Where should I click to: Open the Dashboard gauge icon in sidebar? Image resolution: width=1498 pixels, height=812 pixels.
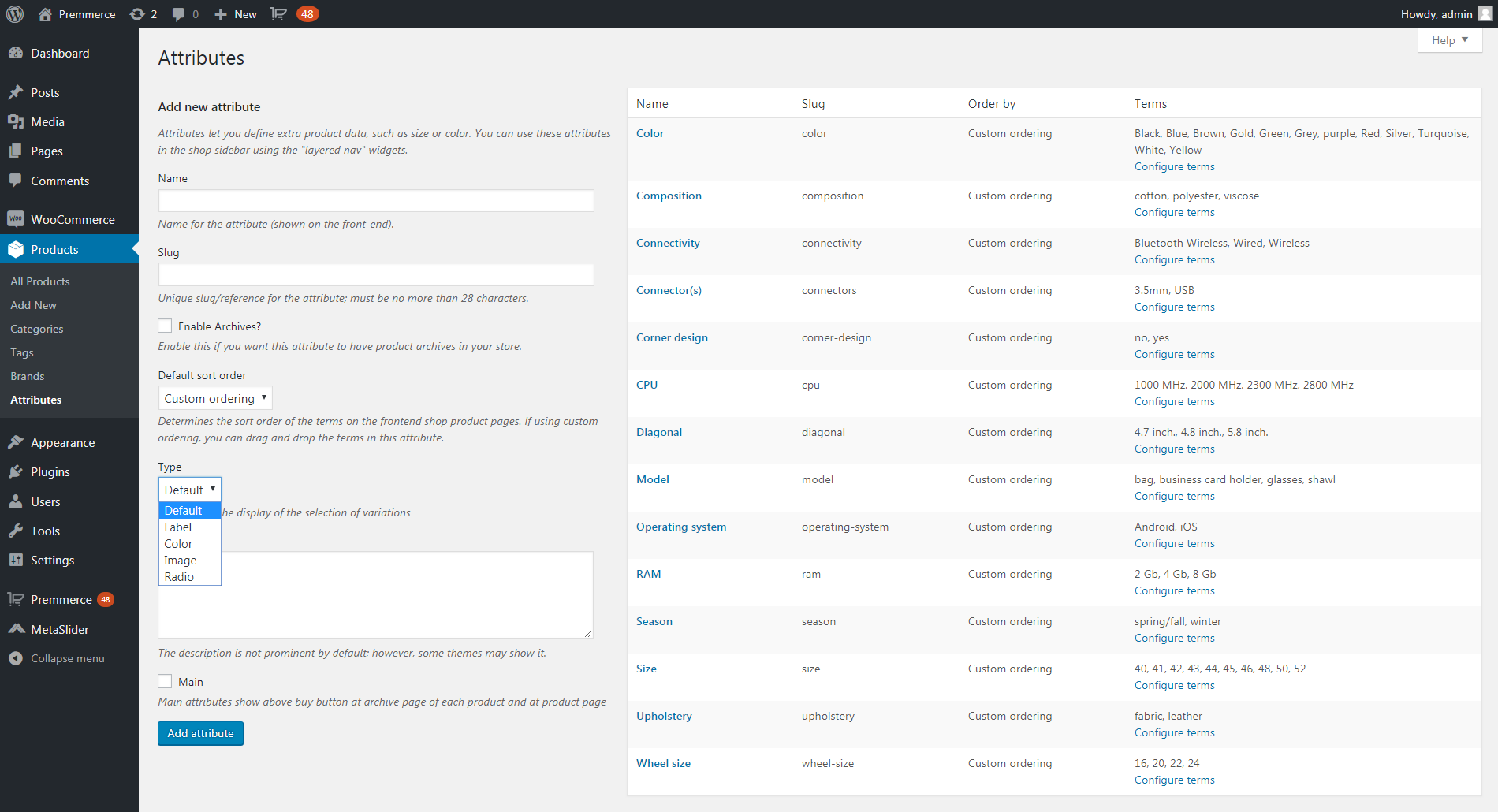click(x=16, y=53)
